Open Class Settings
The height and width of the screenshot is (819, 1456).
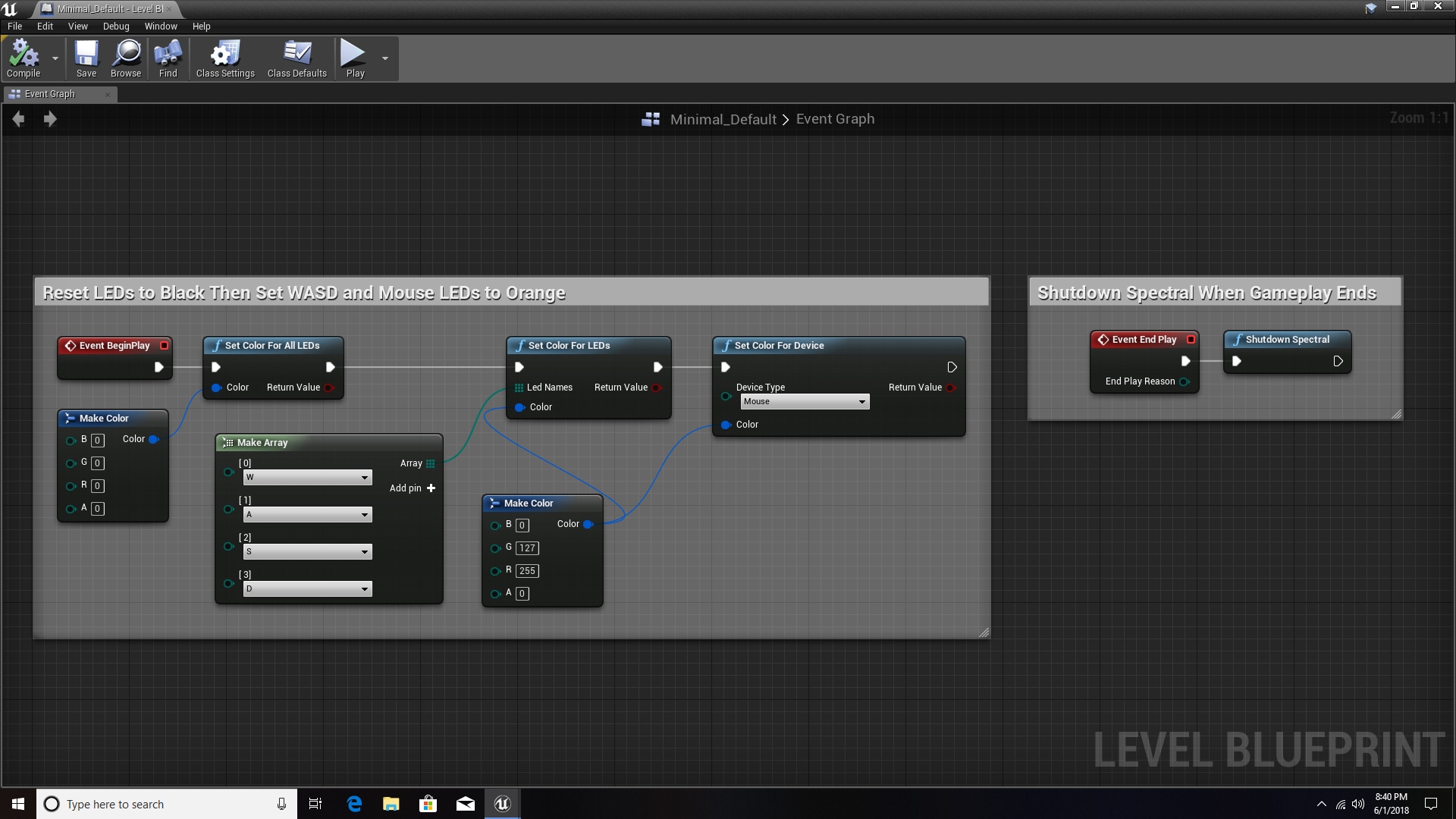224,58
